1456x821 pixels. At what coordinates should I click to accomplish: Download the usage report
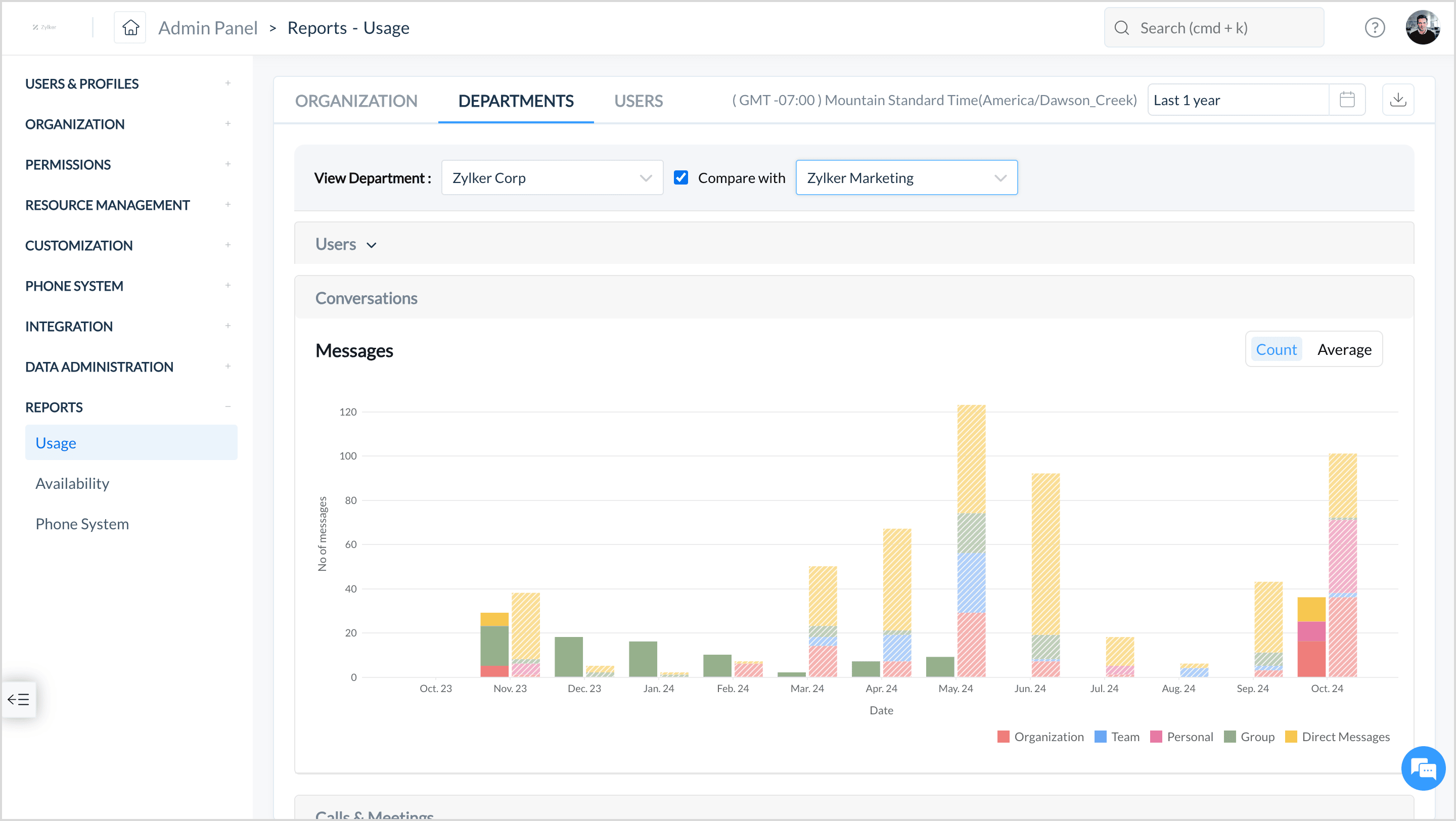[x=1398, y=100]
